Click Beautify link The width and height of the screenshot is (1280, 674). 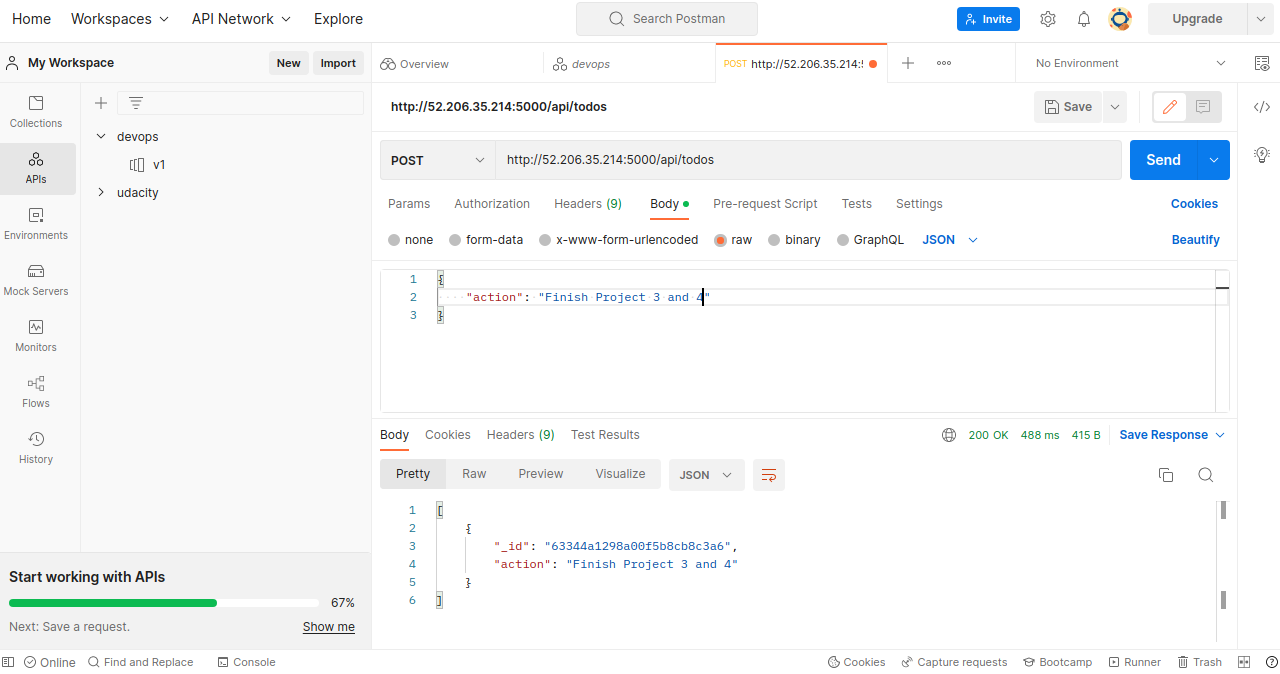1196,240
